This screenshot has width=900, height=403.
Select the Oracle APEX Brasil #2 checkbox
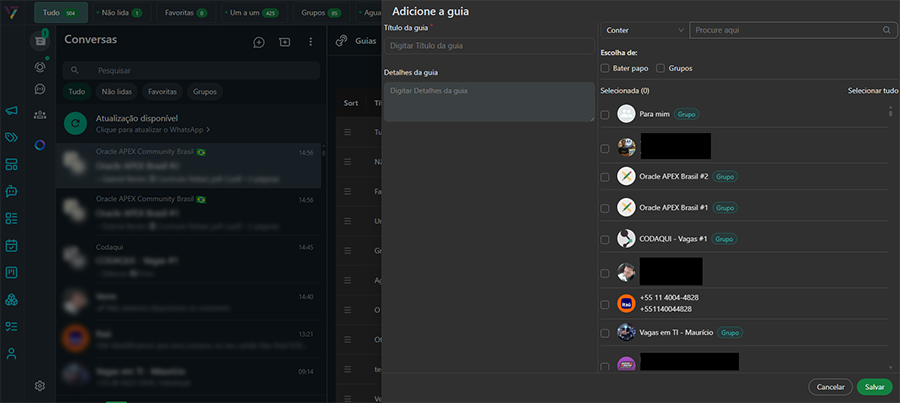(605, 177)
